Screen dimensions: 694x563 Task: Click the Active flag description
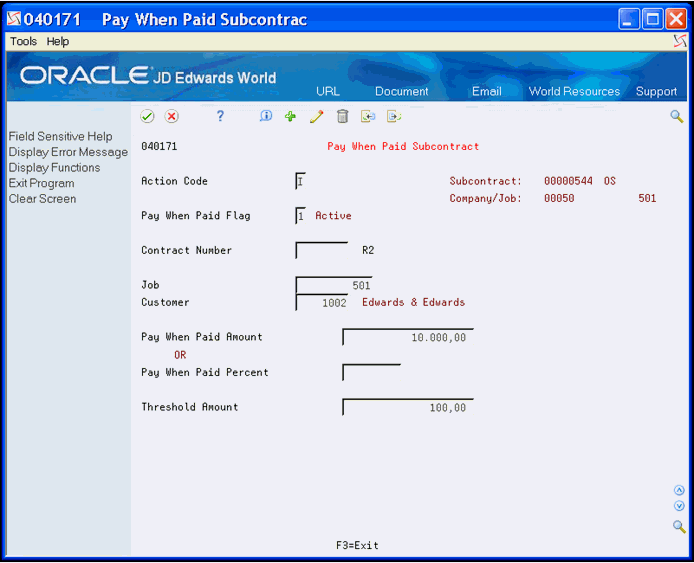pos(333,216)
